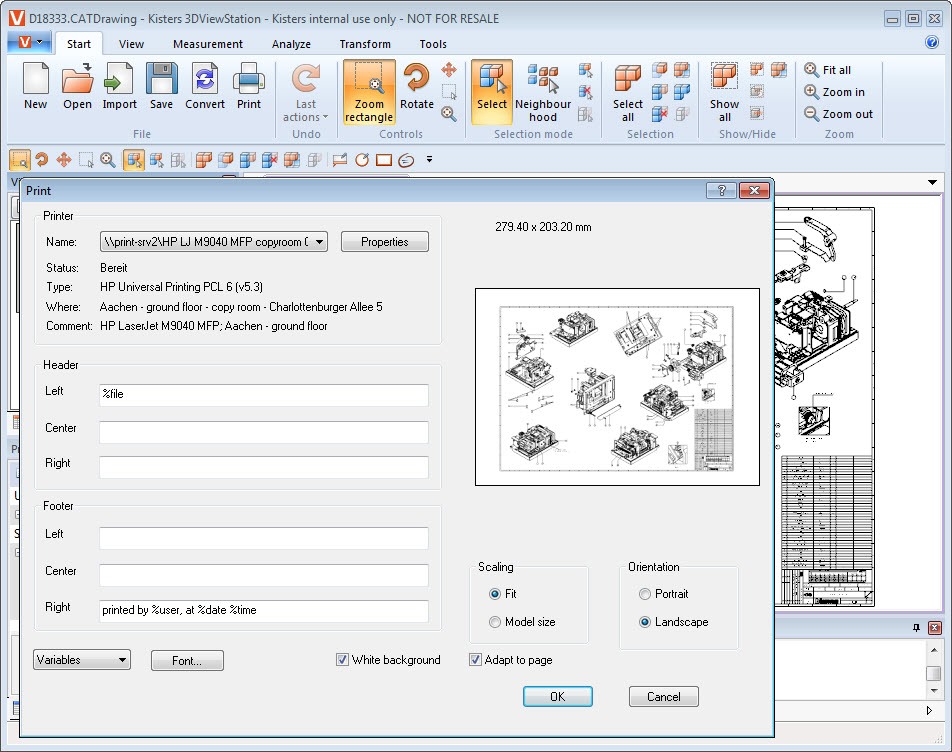
Task: Click the Print dialog help question mark button
Action: [x=722, y=191]
